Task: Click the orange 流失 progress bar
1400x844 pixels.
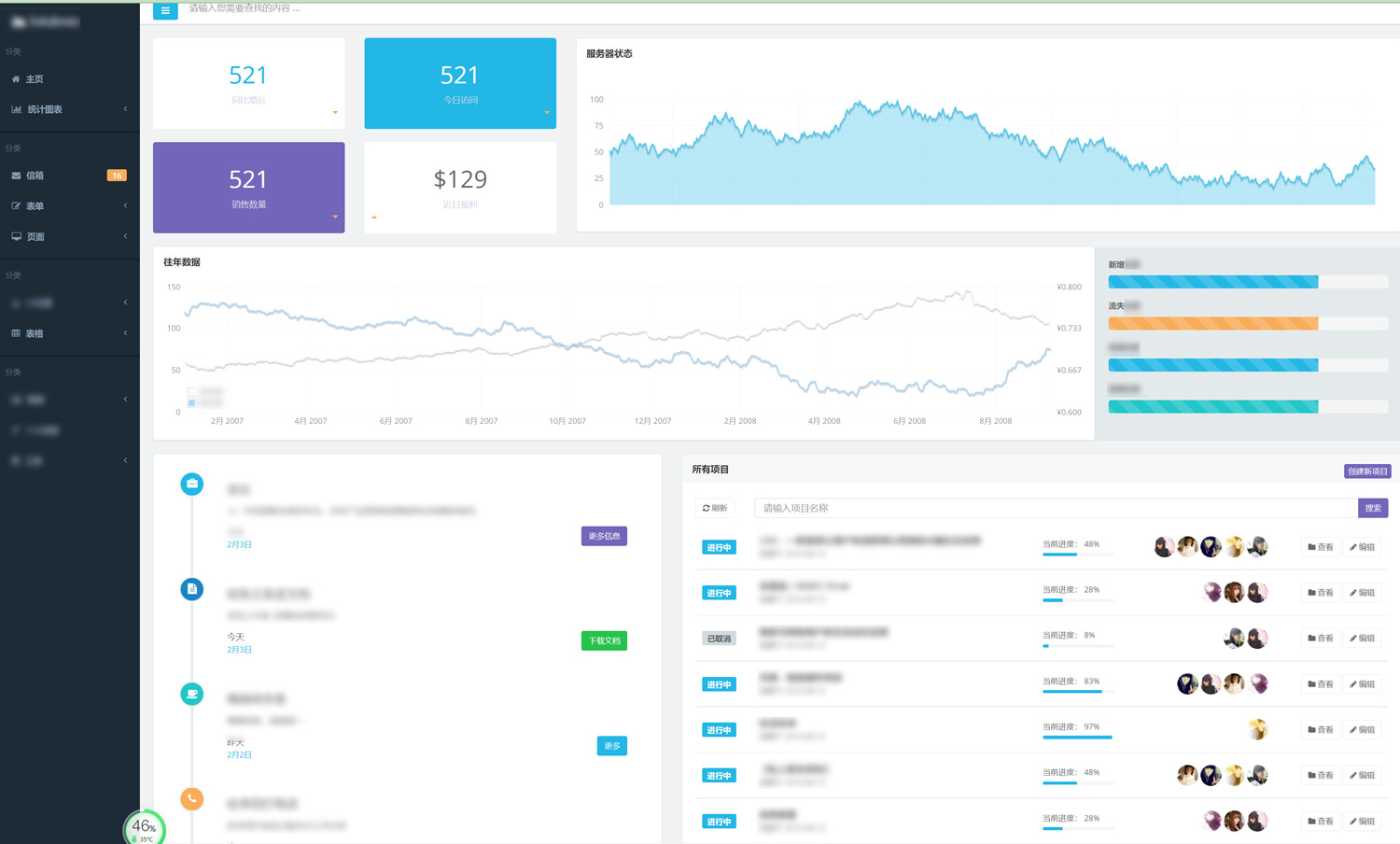Action: 1212,323
